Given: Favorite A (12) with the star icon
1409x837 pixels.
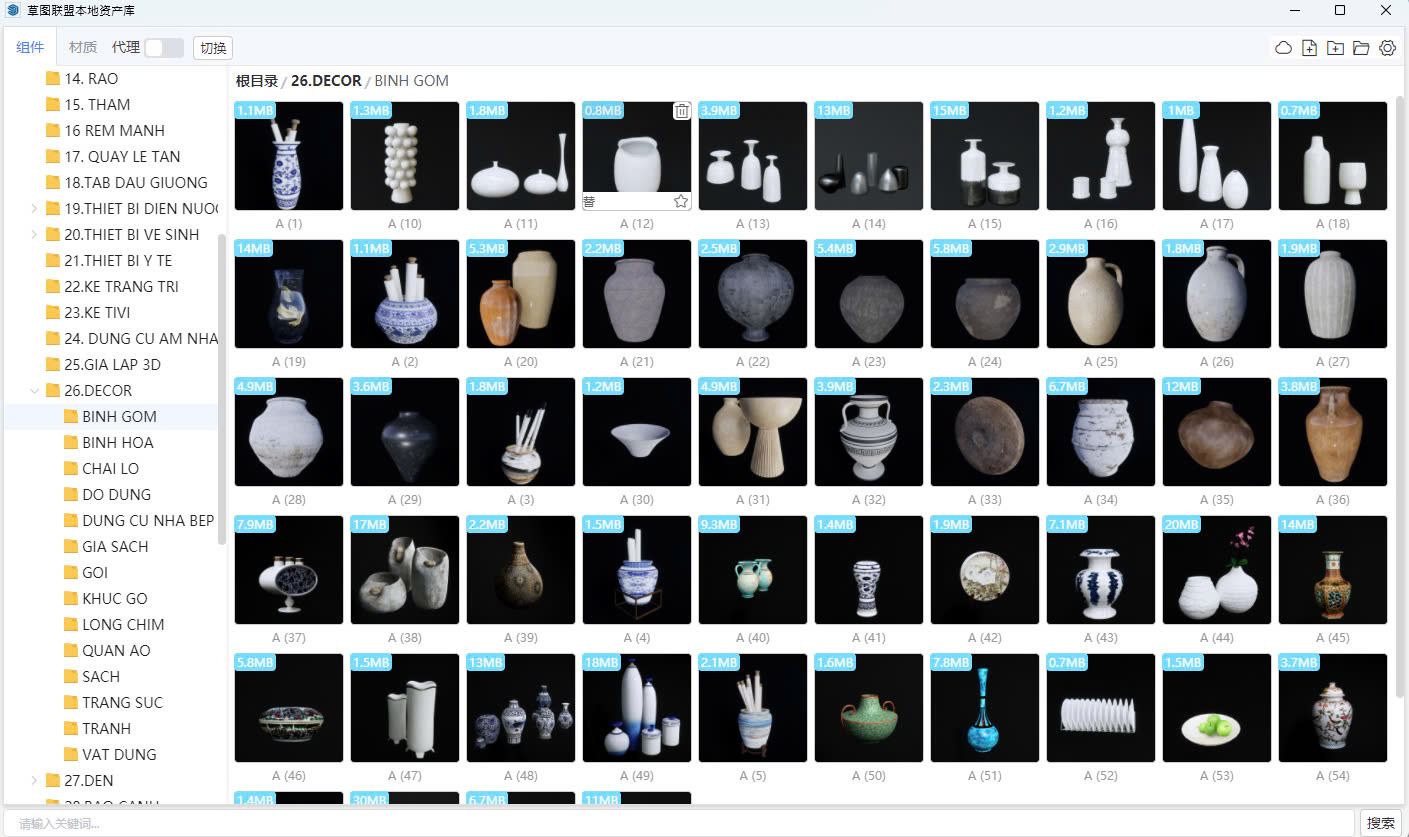Looking at the screenshot, I should tap(681, 201).
